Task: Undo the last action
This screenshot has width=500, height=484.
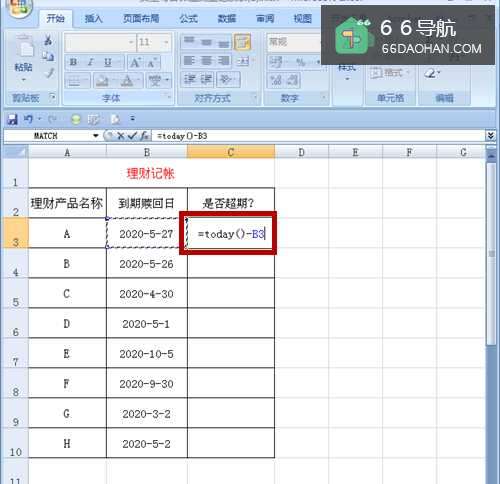Action: tap(28, 119)
